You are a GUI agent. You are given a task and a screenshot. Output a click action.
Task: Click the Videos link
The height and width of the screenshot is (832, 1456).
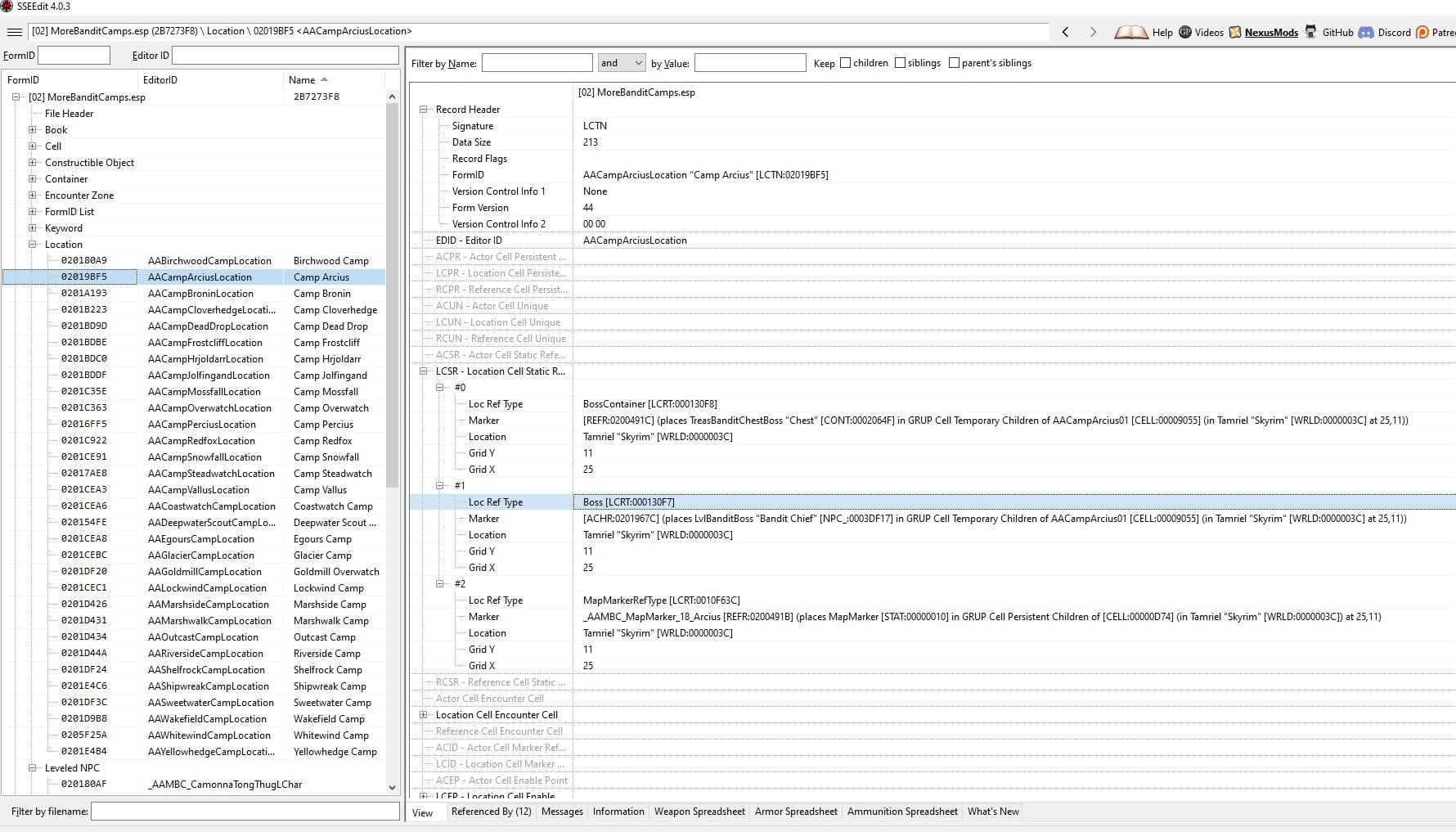click(x=1209, y=33)
